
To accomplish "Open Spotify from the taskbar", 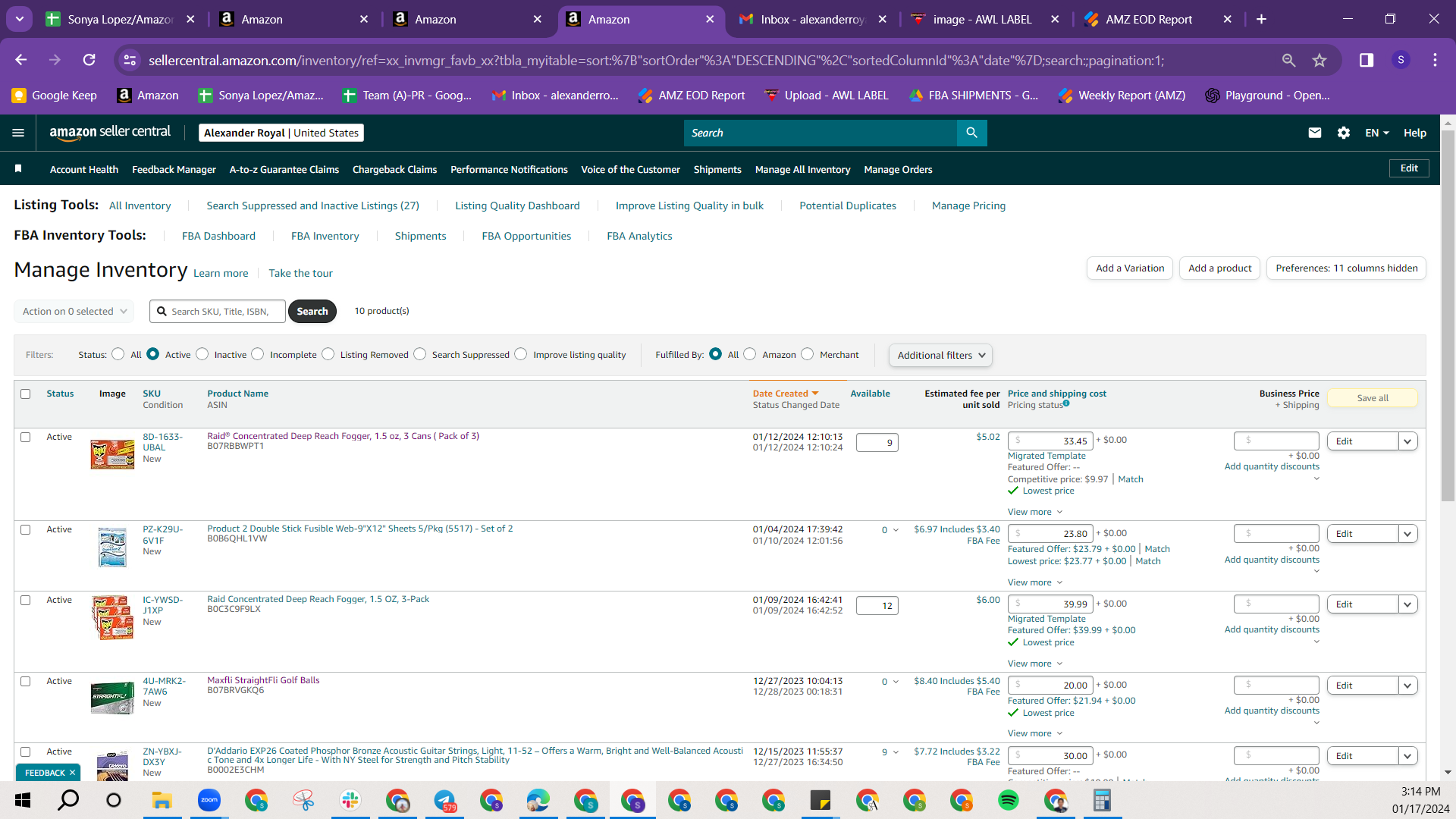I will click(1009, 800).
